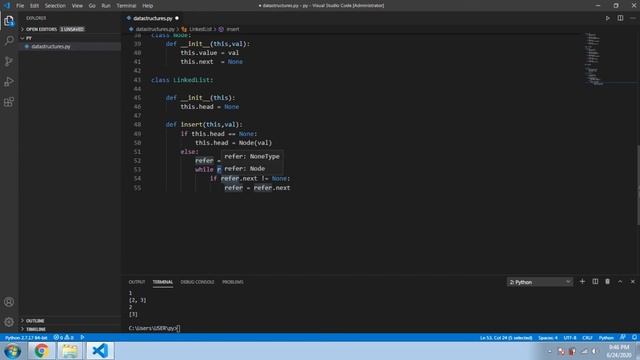Open the Run menu
The width and height of the screenshot is (640, 360).
click(x=106, y=6)
